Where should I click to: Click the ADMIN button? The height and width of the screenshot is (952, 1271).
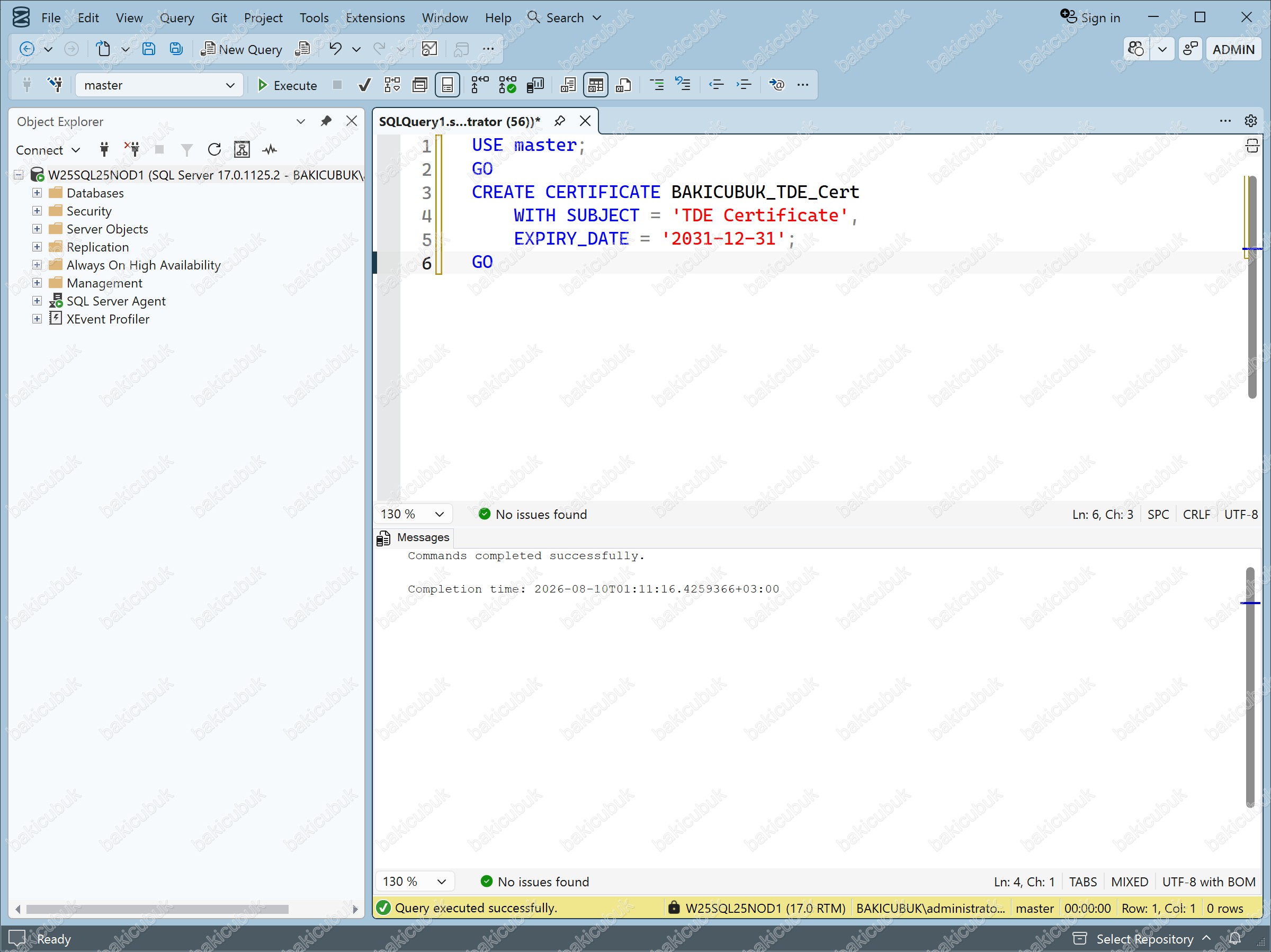point(1233,49)
